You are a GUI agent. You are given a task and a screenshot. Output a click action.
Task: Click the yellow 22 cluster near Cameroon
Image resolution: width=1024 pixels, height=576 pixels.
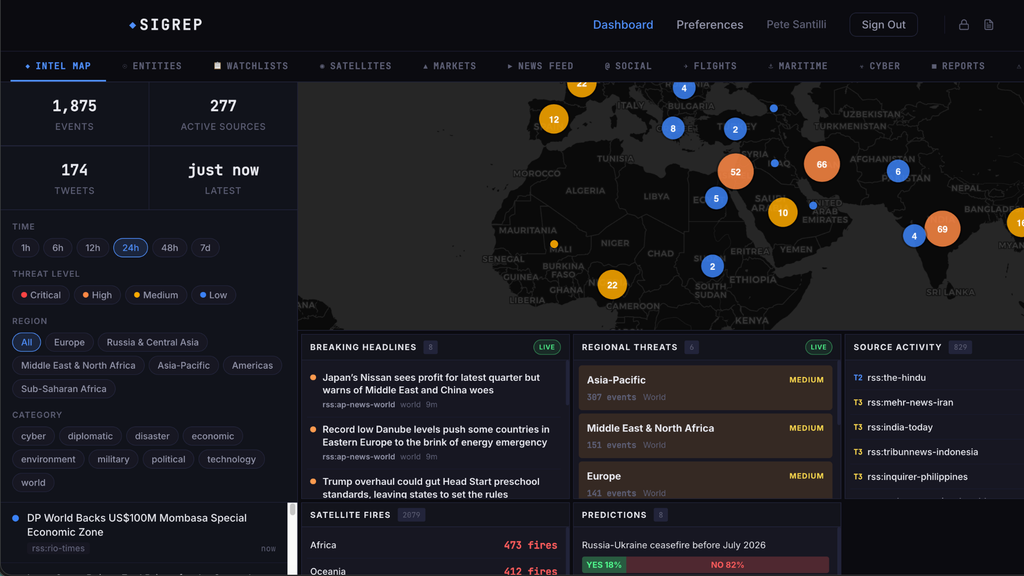coord(612,285)
